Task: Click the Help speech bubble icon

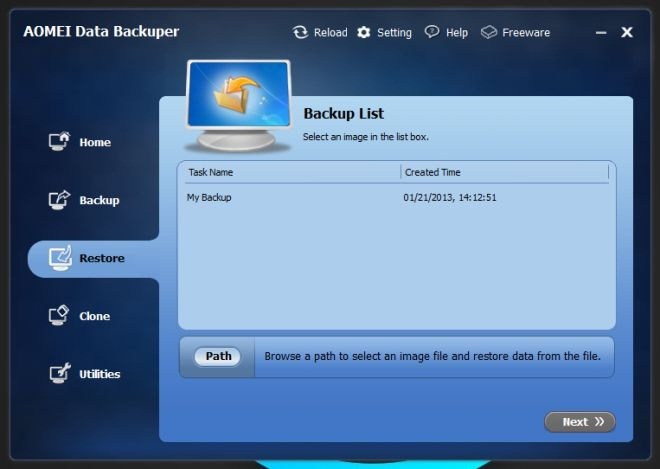Action: [x=432, y=32]
